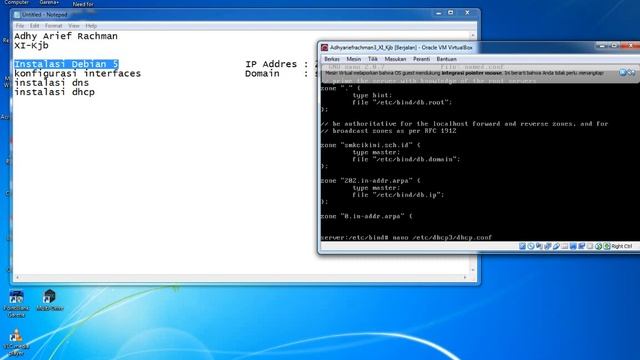The width and height of the screenshot is (640, 360).
Task: Click the file "/etc/bind/db.root" line in the VM terminal
Action: tap(402, 102)
